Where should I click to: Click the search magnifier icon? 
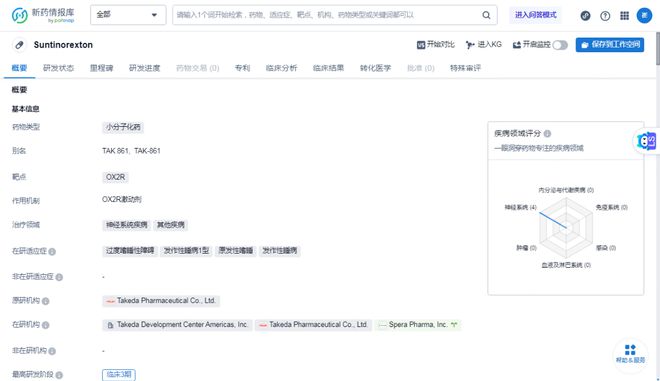[x=486, y=15]
